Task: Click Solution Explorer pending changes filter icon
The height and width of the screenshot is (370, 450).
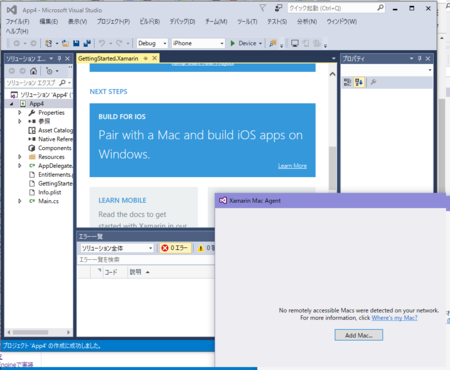Action: 49,71
